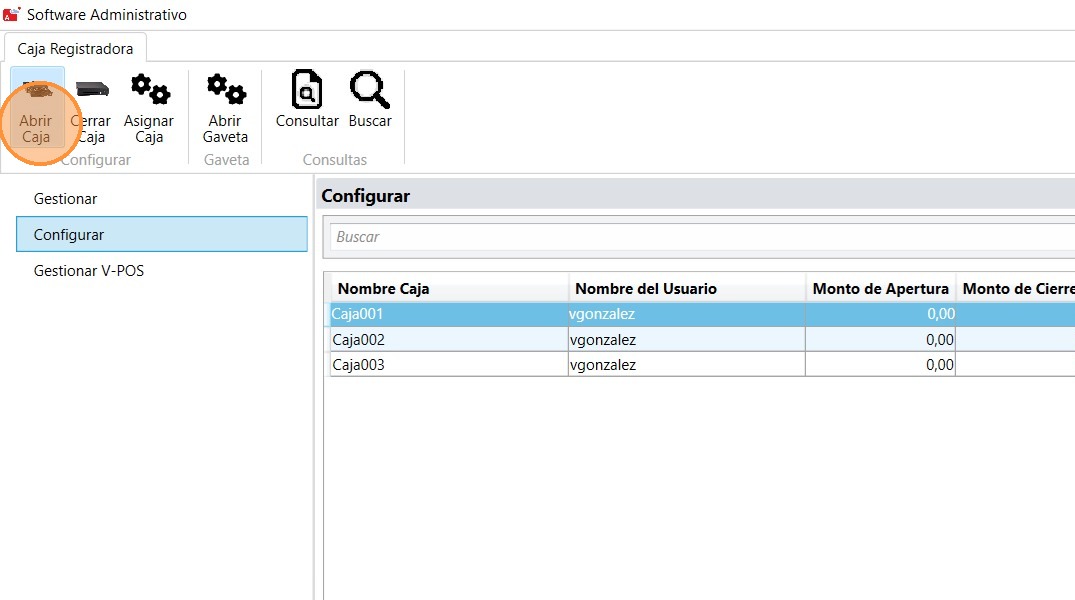The image size is (1075, 600).
Task: Click the Buscar magnifier icon
Action: [369, 90]
